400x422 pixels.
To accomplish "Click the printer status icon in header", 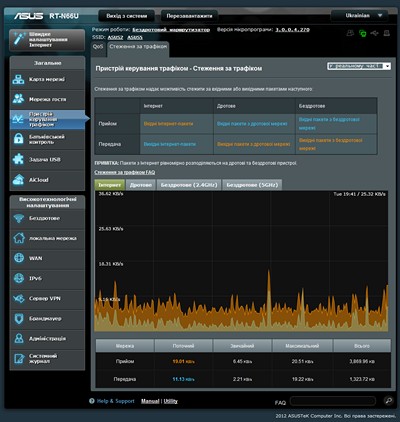I will point(387,33).
